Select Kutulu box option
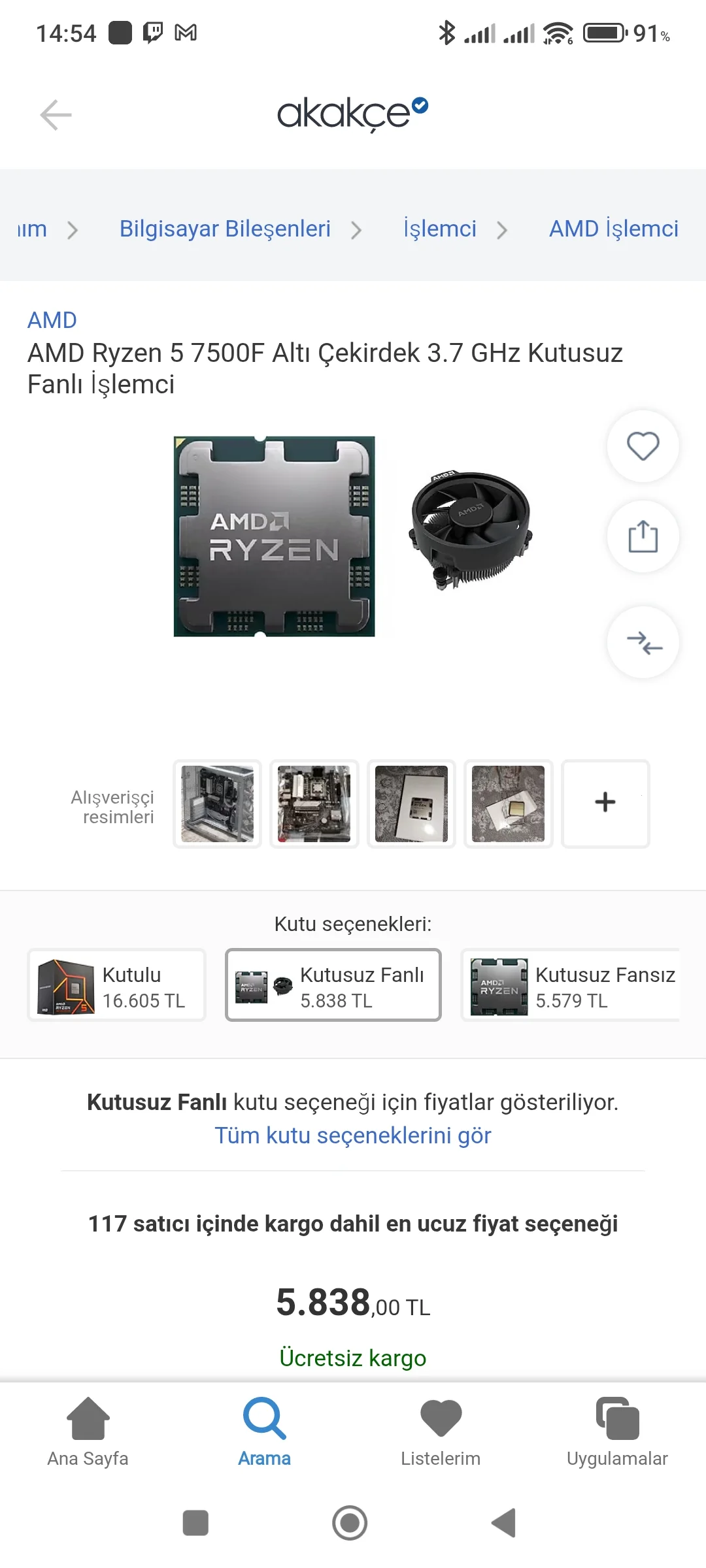The width and height of the screenshot is (706, 1568). tap(116, 985)
